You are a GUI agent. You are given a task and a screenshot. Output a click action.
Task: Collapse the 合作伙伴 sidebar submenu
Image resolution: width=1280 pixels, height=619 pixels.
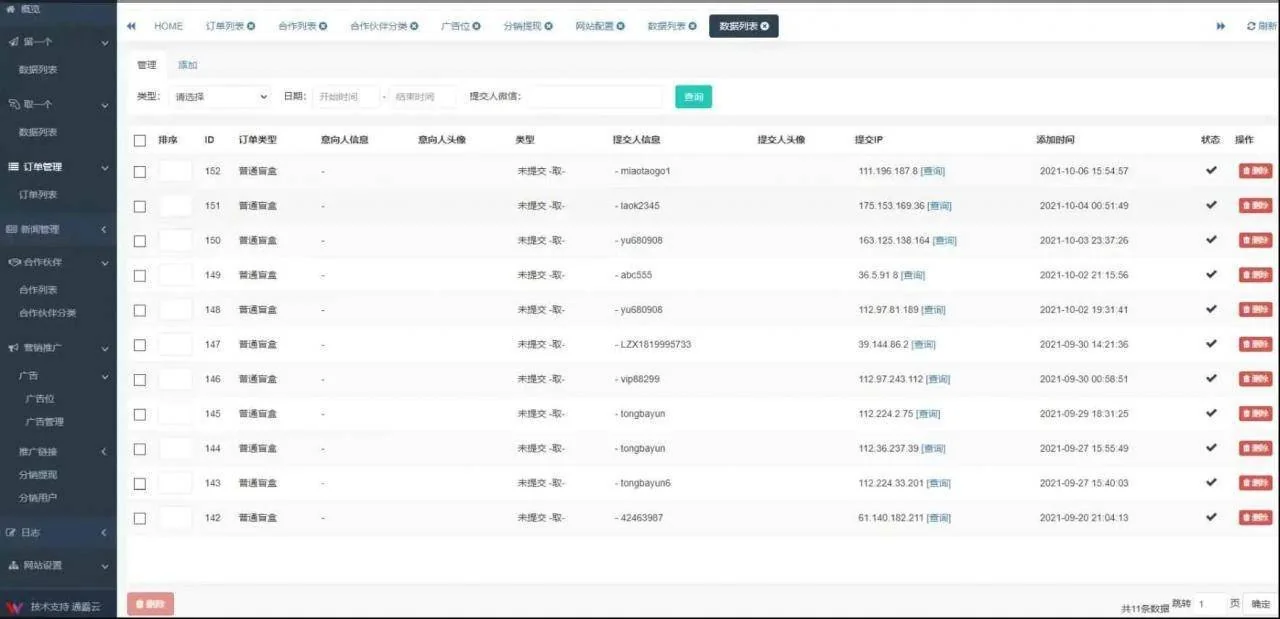point(50,261)
